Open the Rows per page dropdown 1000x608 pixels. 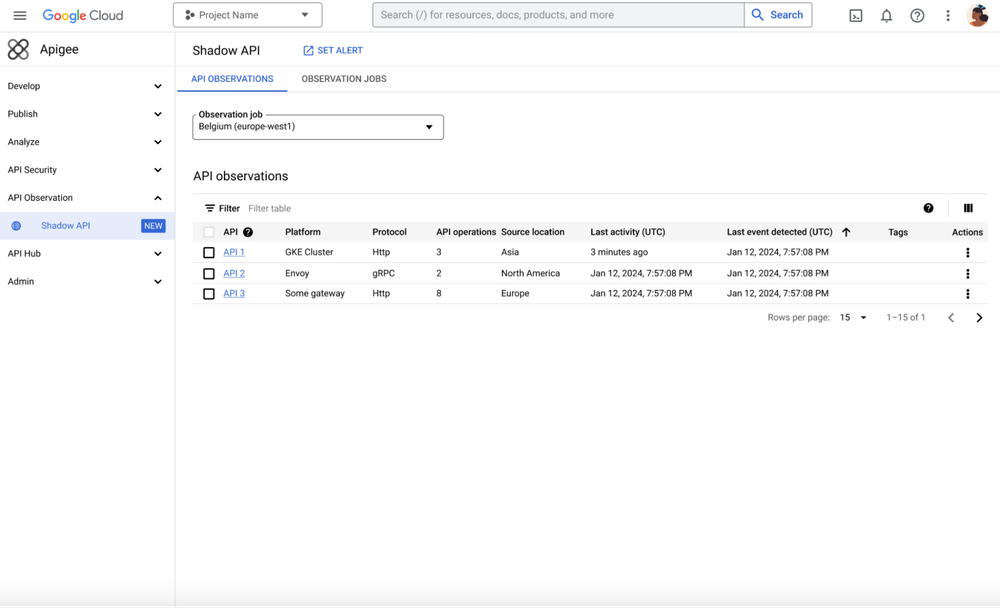(x=853, y=318)
